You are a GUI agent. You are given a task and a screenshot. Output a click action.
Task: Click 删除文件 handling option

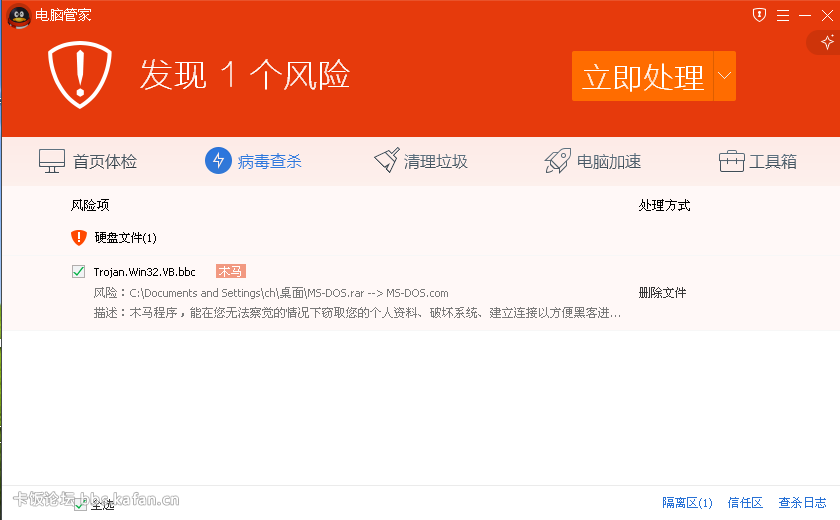pos(662,293)
